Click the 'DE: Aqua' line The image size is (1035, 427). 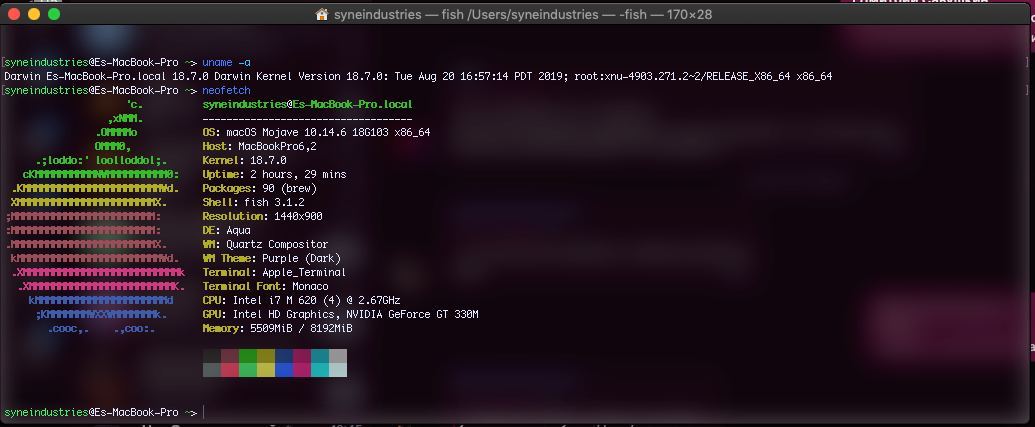click(226, 230)
